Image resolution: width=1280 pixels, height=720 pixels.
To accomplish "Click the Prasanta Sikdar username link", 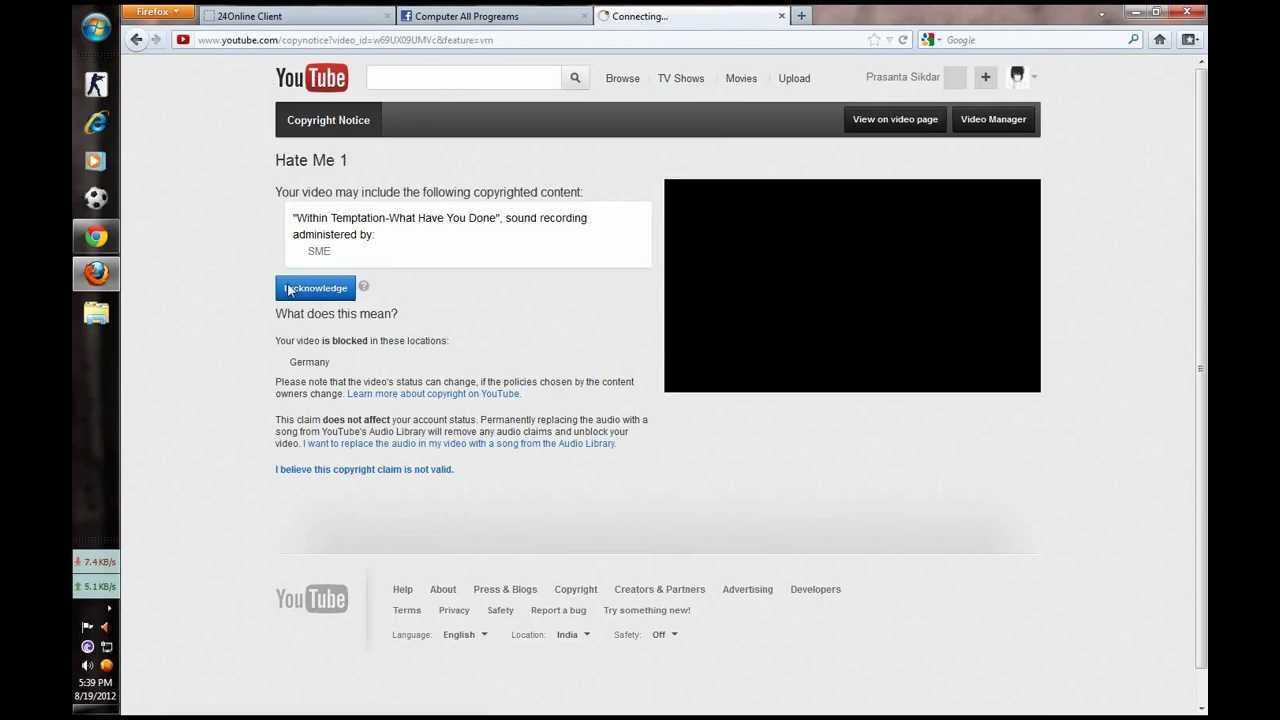I will pyautogui.click(x=903, y=77).
